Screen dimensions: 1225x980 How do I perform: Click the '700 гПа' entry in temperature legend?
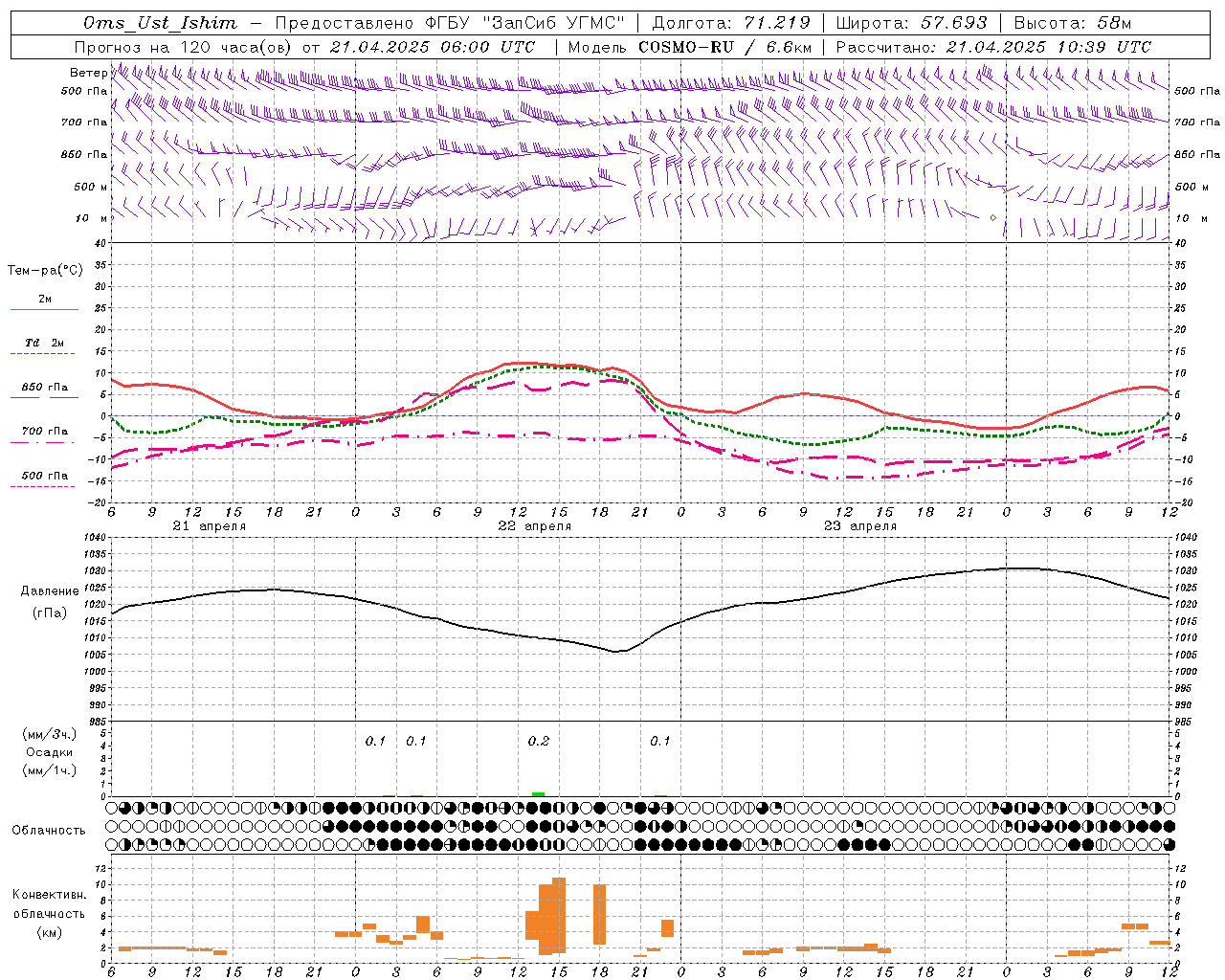click(x=44, y=432)
